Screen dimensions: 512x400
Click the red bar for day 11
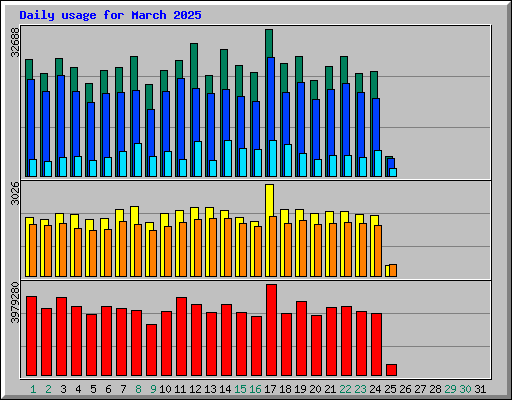coord(181,337)
